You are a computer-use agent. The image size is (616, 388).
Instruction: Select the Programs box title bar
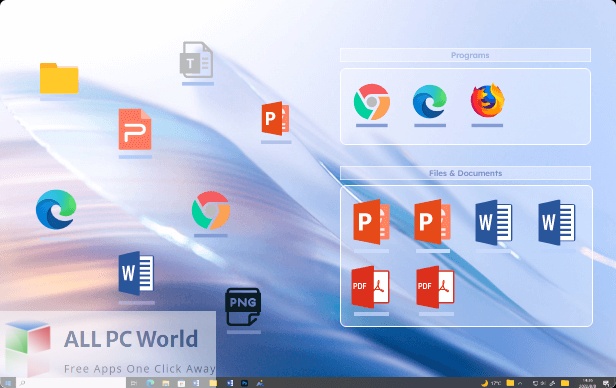click(465, 55)
